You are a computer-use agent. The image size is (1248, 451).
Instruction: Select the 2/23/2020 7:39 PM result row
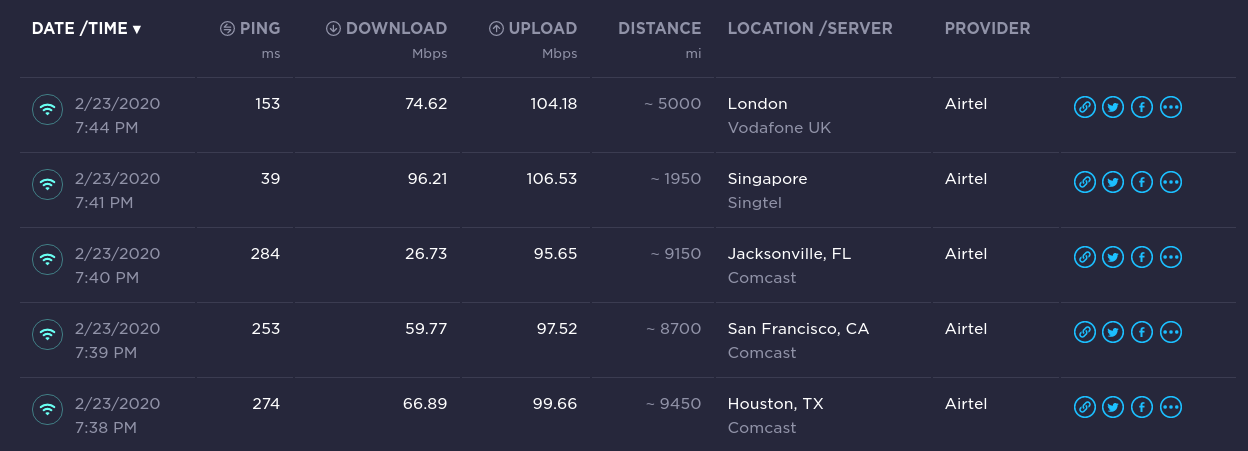(x=627, y=340)
